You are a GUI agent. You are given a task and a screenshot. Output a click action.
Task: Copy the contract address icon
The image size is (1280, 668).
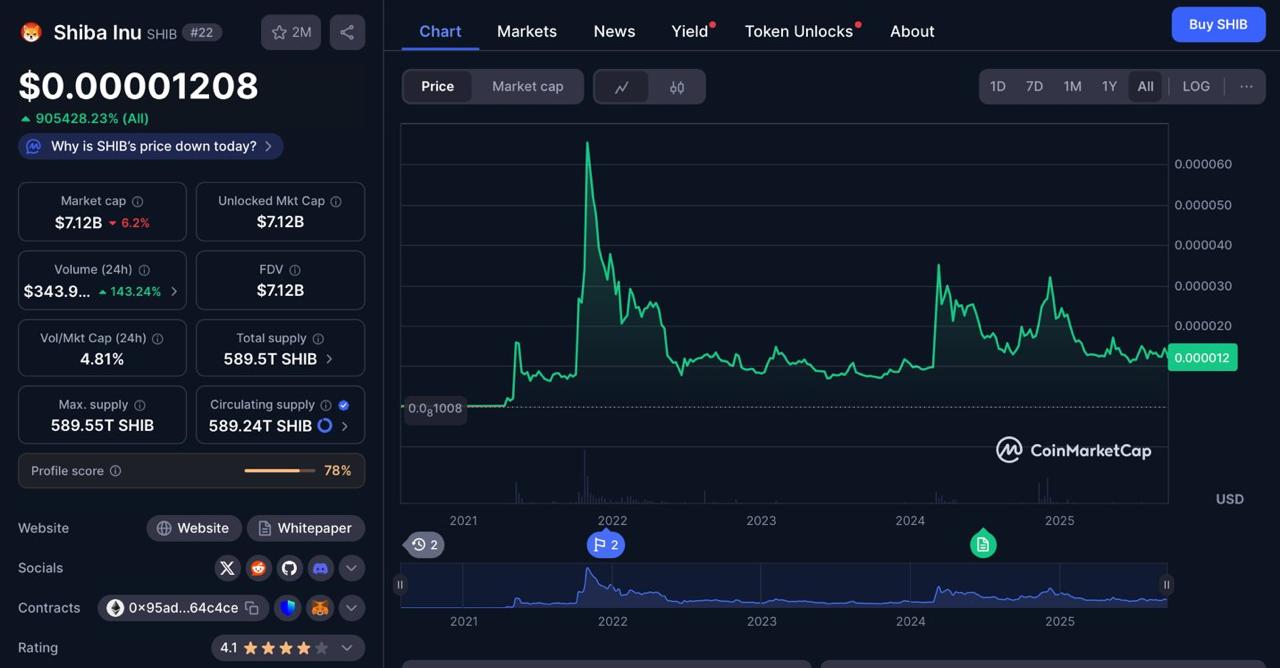tap(252, 608)
